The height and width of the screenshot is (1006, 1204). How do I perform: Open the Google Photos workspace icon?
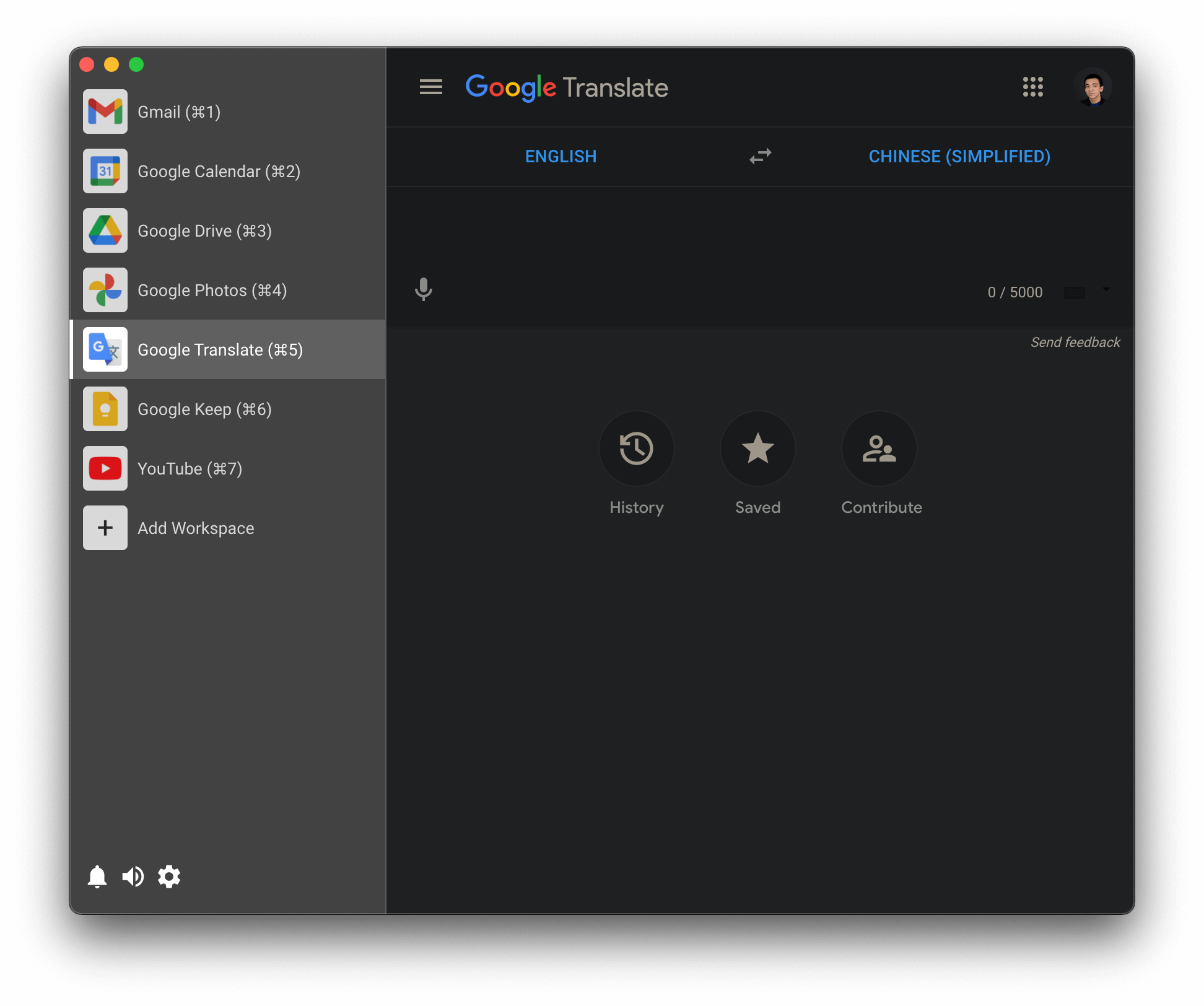tap(105, 290)
